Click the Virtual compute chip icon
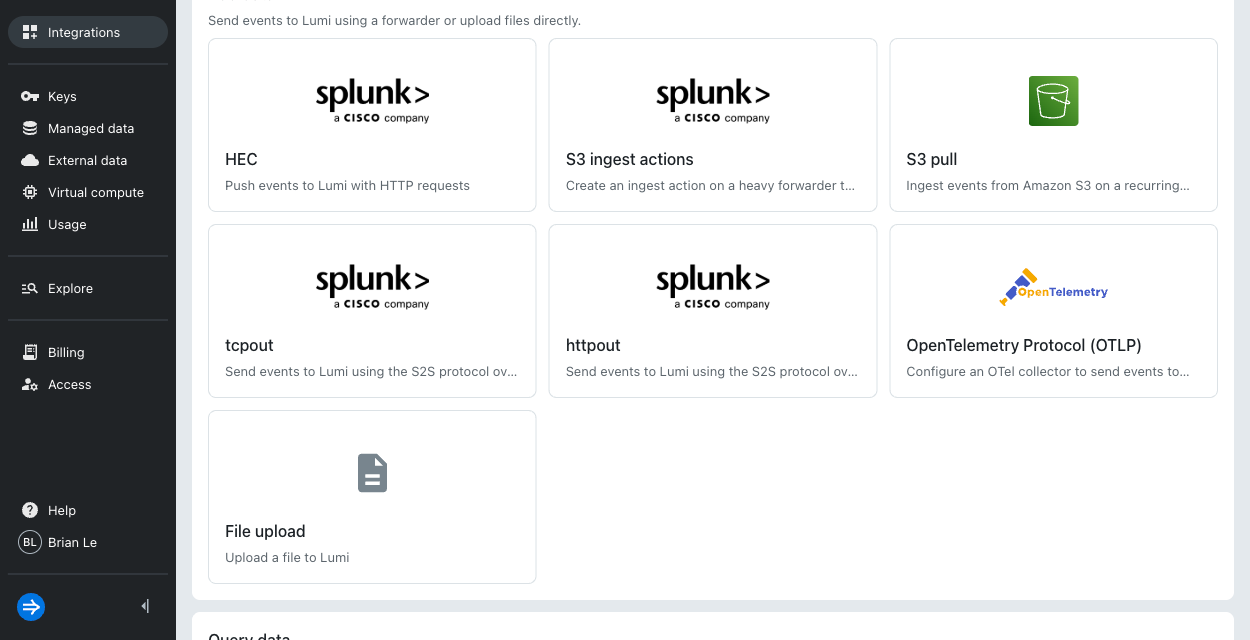The image size is (1250, 640). (30, 192)
